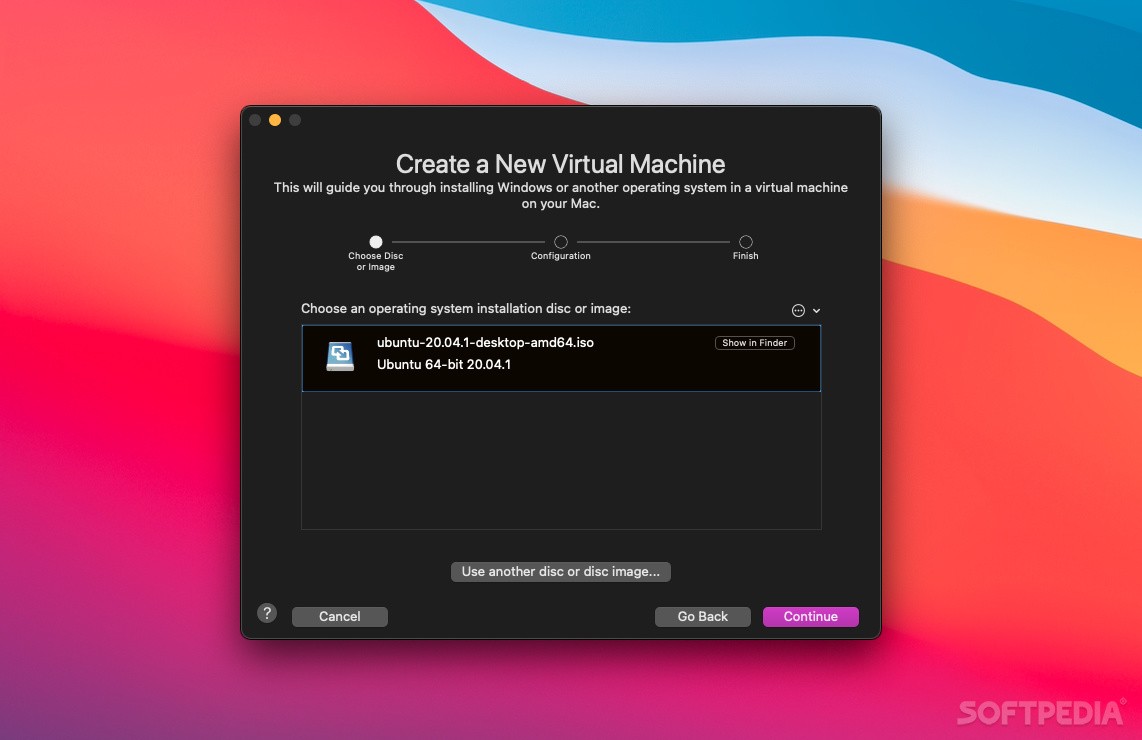Screen dimensions: 1142x740
Task: Click the VMware disc image icon
Action: click(340, 356)
